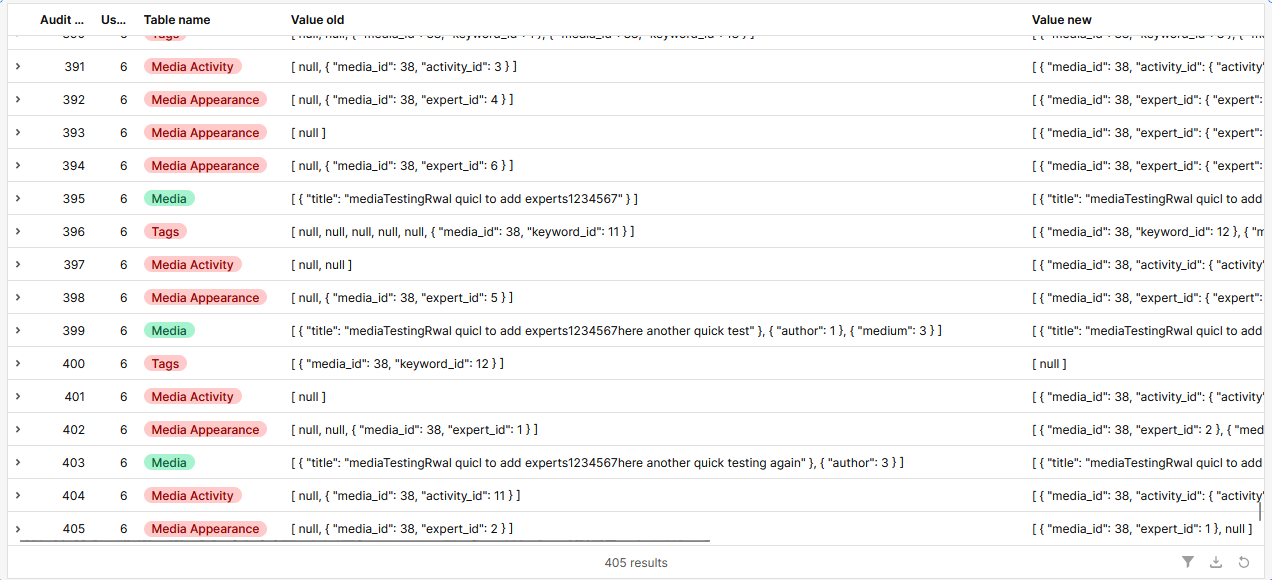Expand audit row 403

point(18,463)
